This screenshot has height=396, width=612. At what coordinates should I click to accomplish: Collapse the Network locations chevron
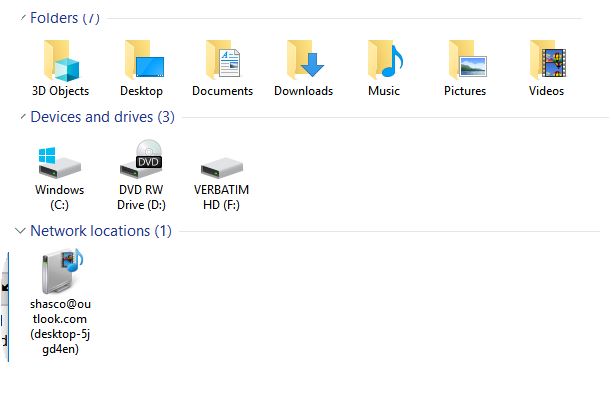(20, 231)
